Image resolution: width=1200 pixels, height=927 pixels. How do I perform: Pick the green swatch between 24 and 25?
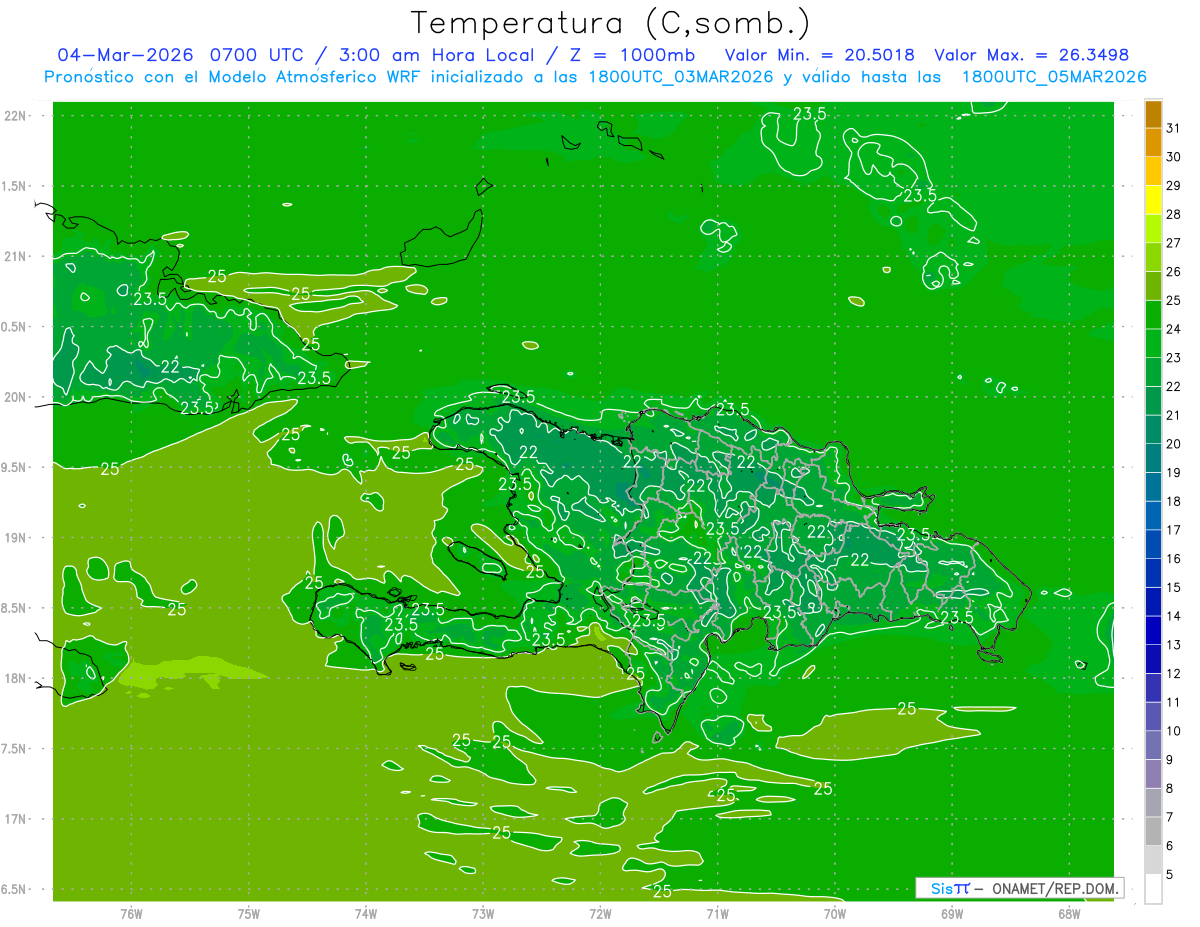1153,315
